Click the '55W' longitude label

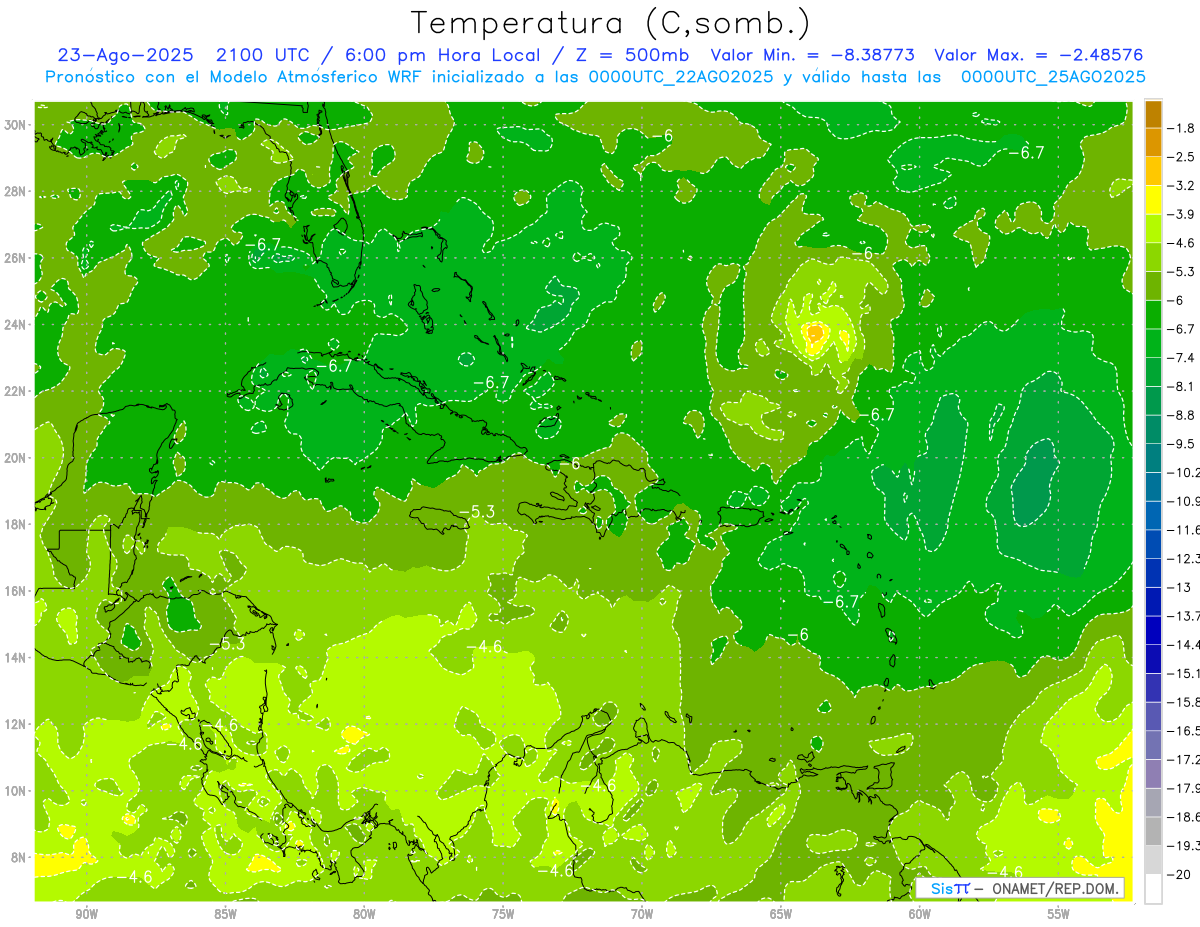coord(1059,914)
